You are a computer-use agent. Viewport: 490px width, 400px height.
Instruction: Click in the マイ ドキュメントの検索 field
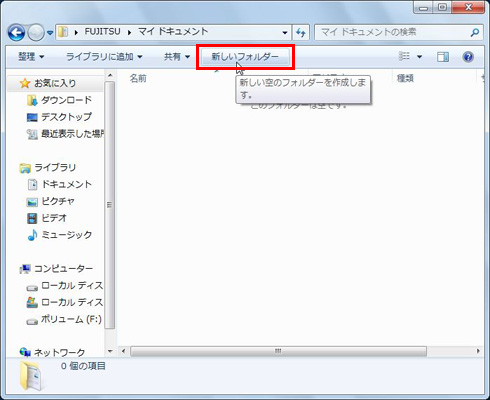[x=393, y=32]
